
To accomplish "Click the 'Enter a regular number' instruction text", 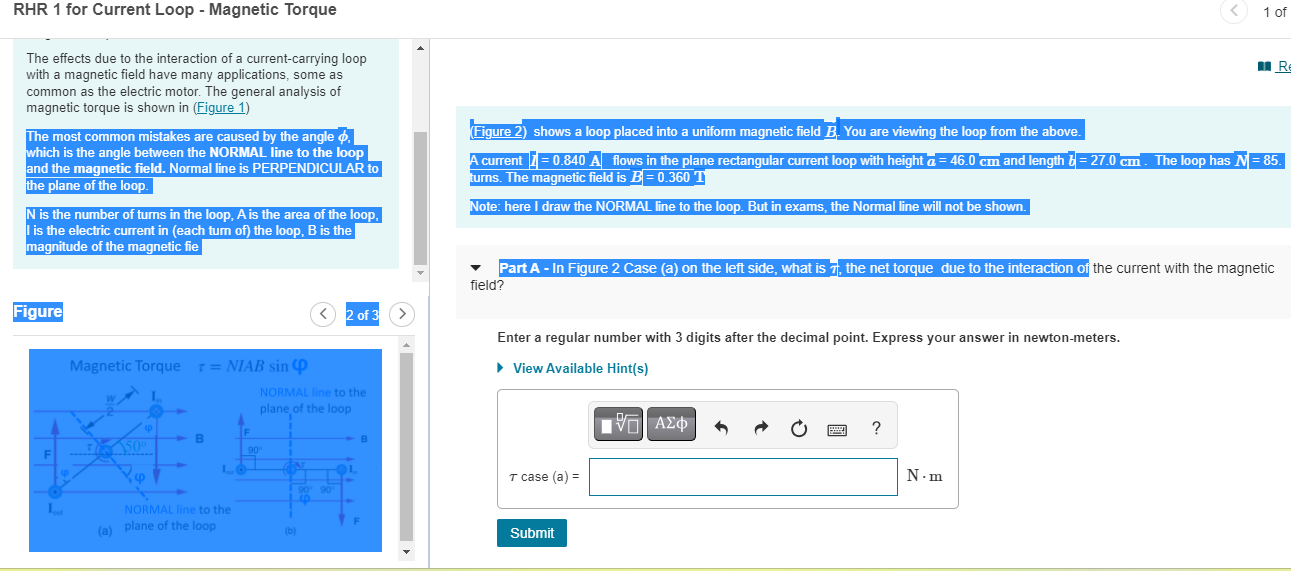I will 808,337.
